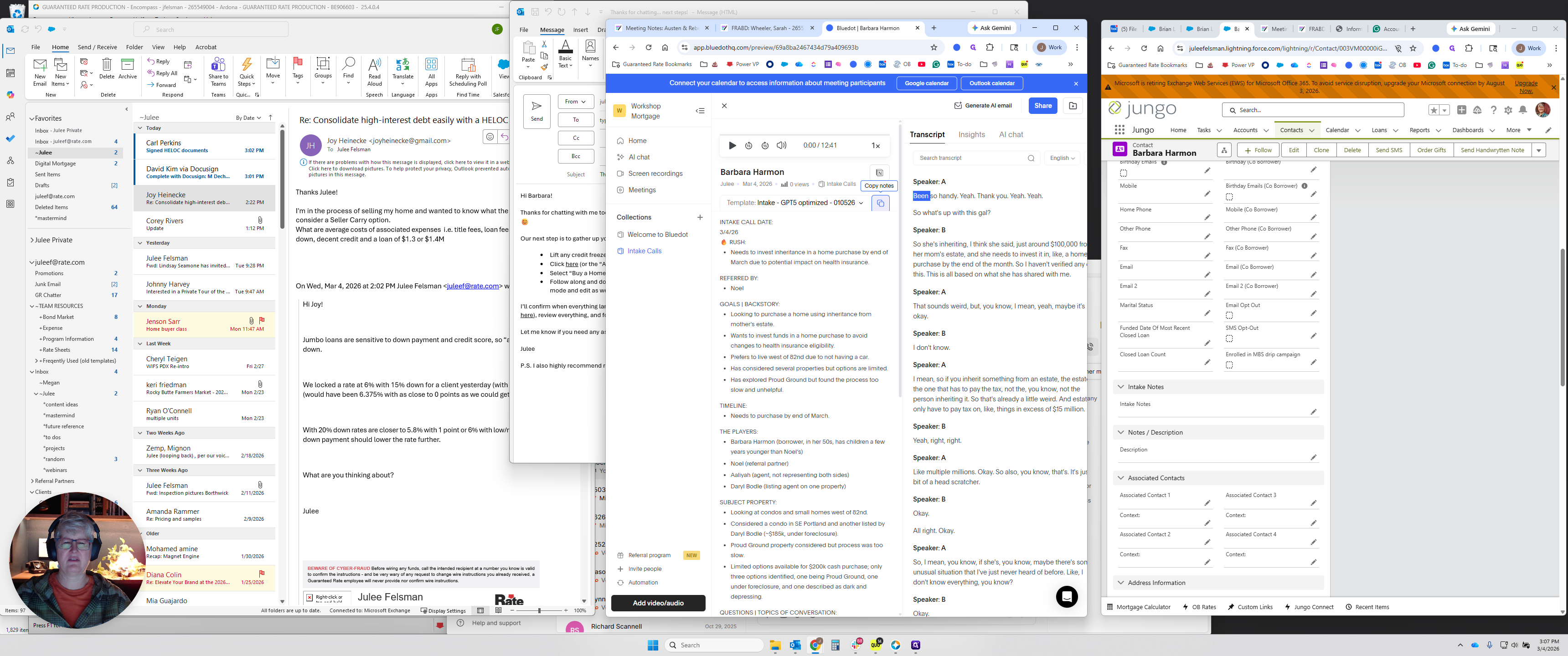Open Translate tool in Outlook ribbon

402,66
